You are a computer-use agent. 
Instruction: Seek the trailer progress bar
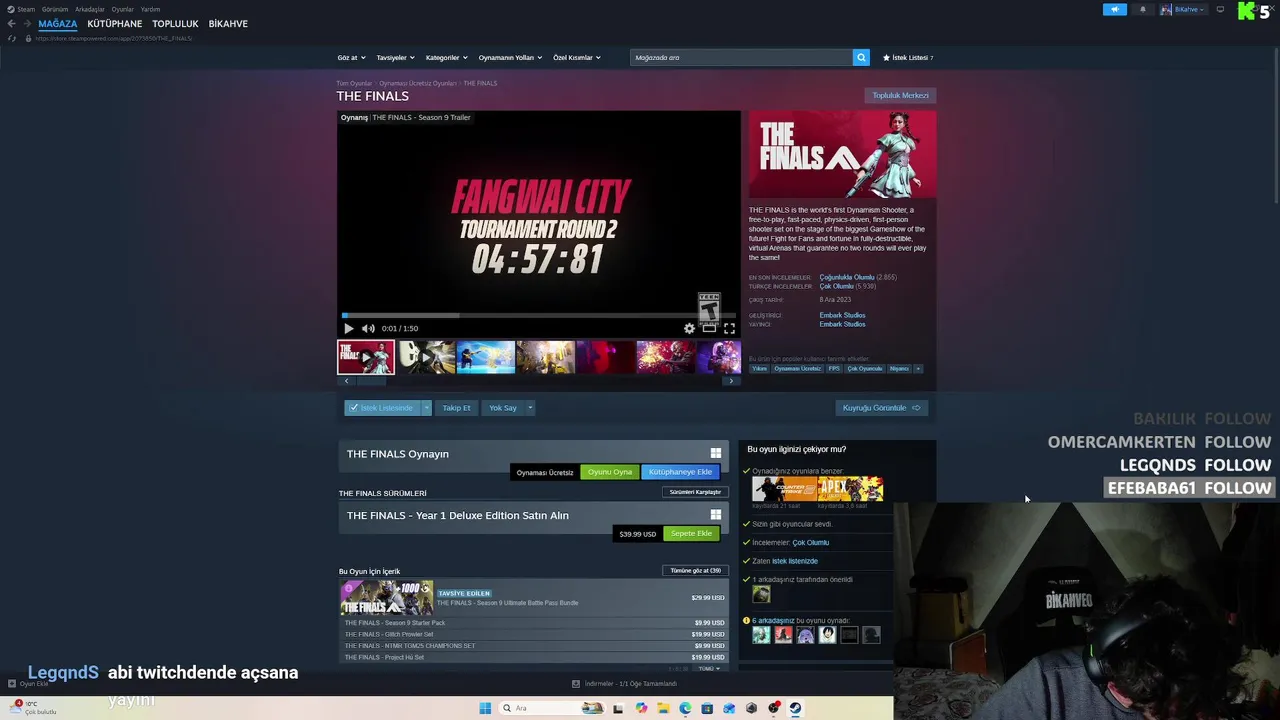[x=538, y=315]
